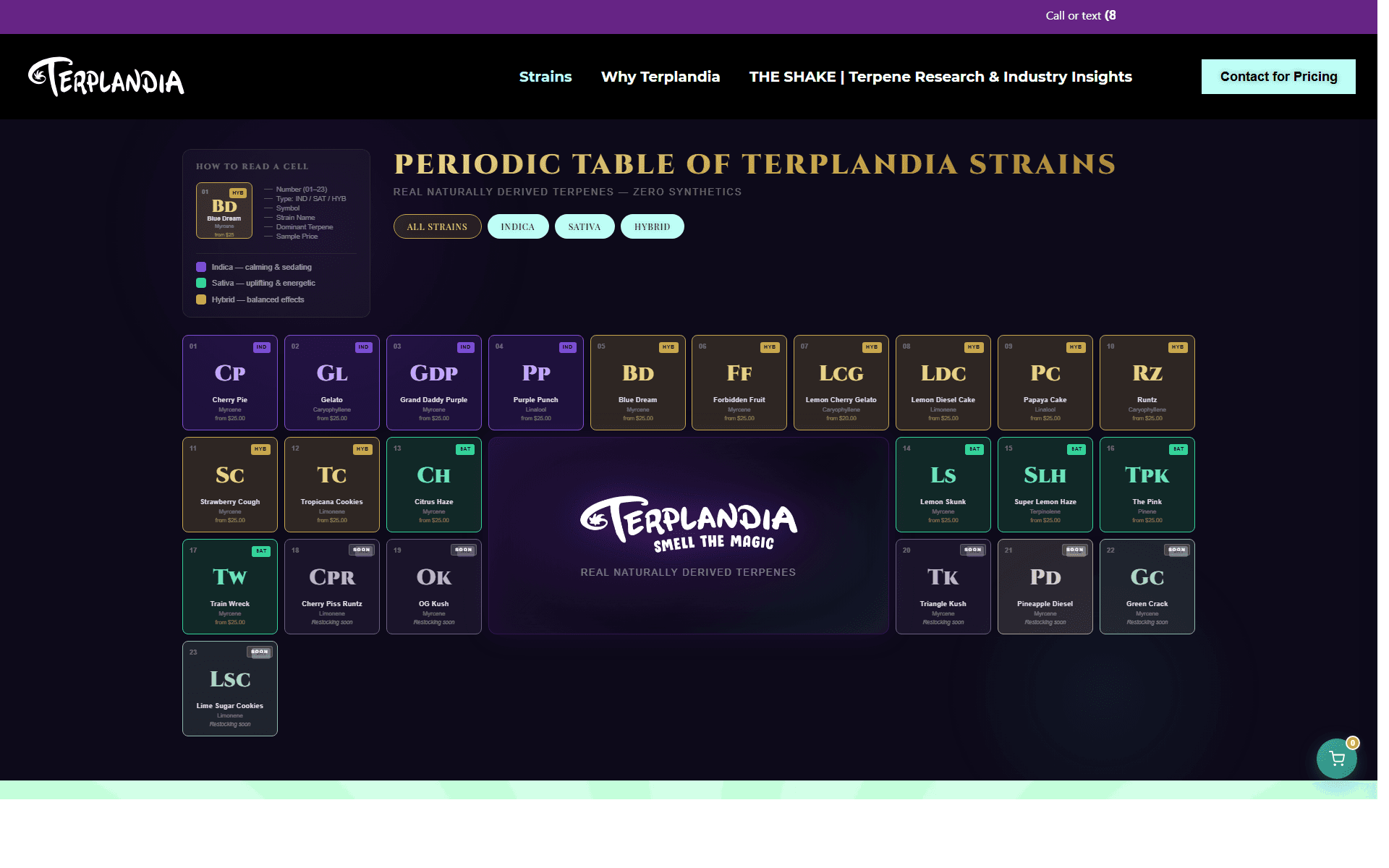Open the Strains nav item
This screenshot has height=868, width=1389.
[x=545, y=77]
